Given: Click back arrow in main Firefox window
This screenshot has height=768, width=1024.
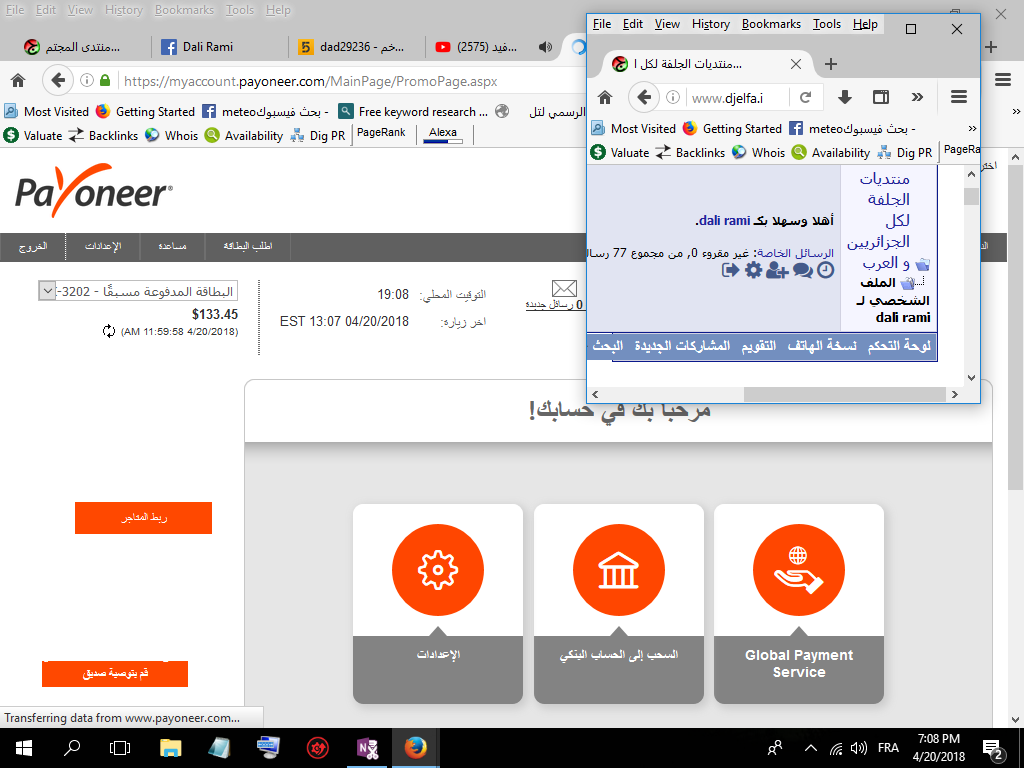Looking at the screenshot, I should click(57, 80).
